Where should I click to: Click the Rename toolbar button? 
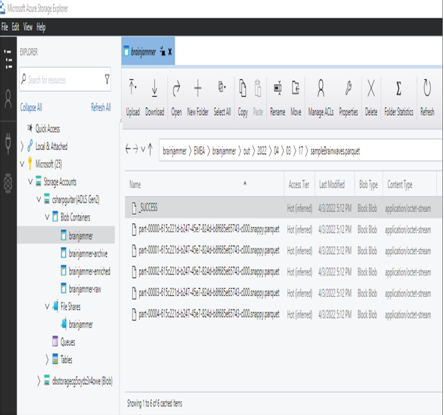click(277, 98)
